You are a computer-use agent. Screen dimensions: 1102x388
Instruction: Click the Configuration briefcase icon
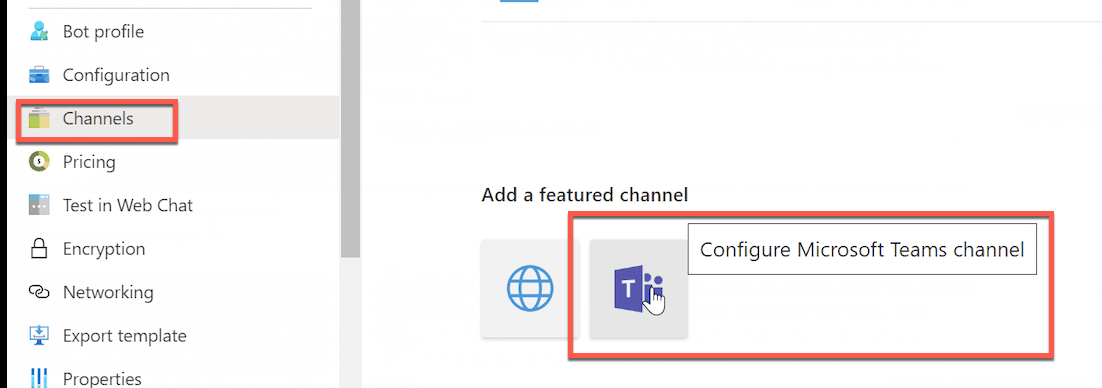click(39, 75)
